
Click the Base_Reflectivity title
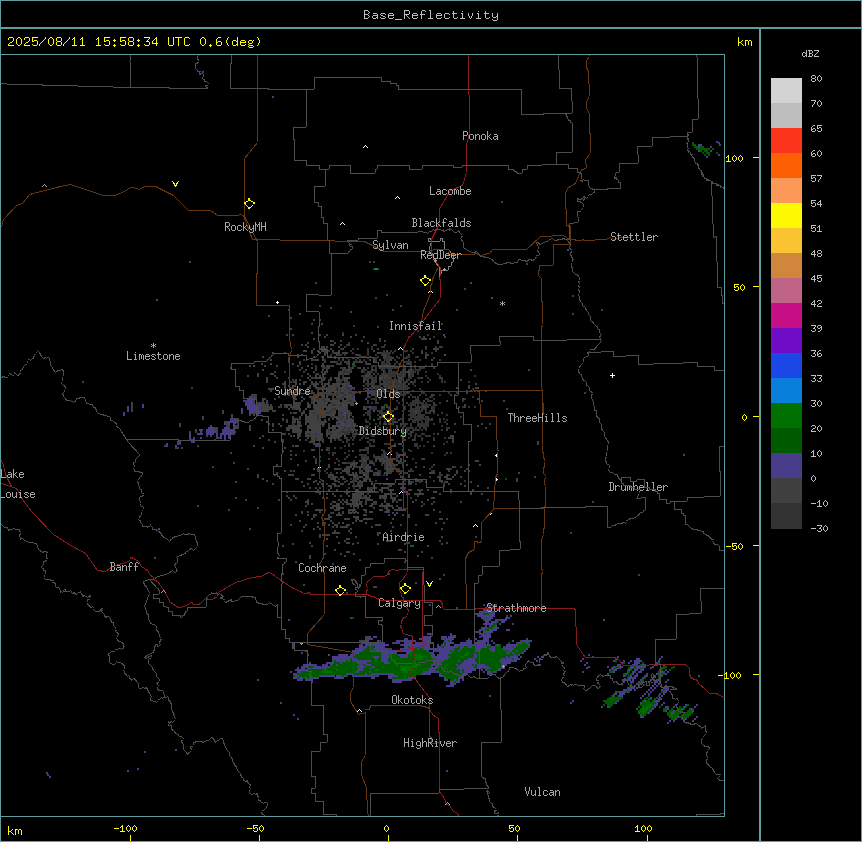click(x=431, y=15)
